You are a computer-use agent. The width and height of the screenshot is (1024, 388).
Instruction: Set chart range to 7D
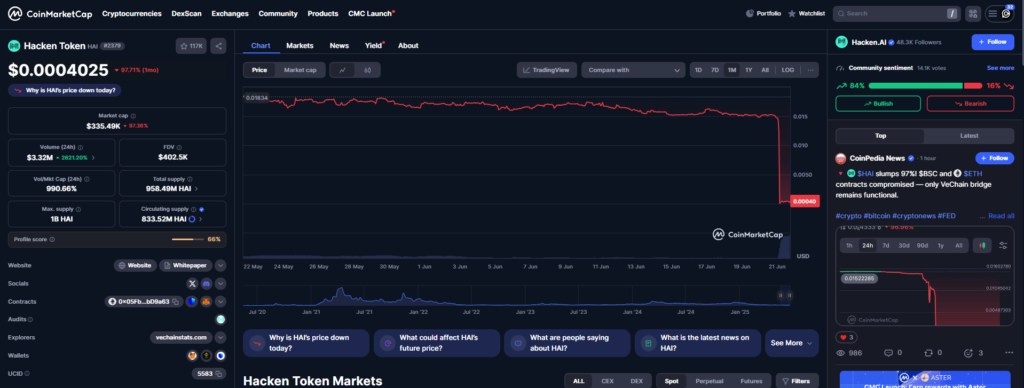714,70
